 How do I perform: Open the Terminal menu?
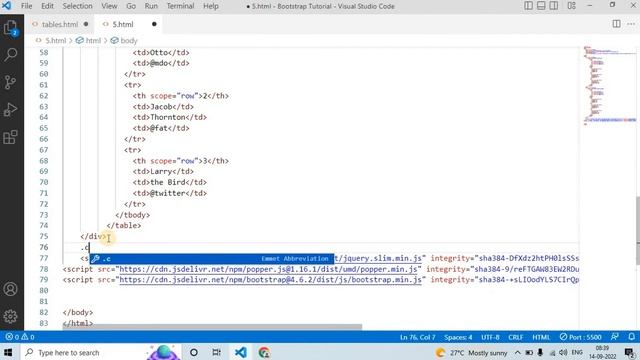coord(180,6)
